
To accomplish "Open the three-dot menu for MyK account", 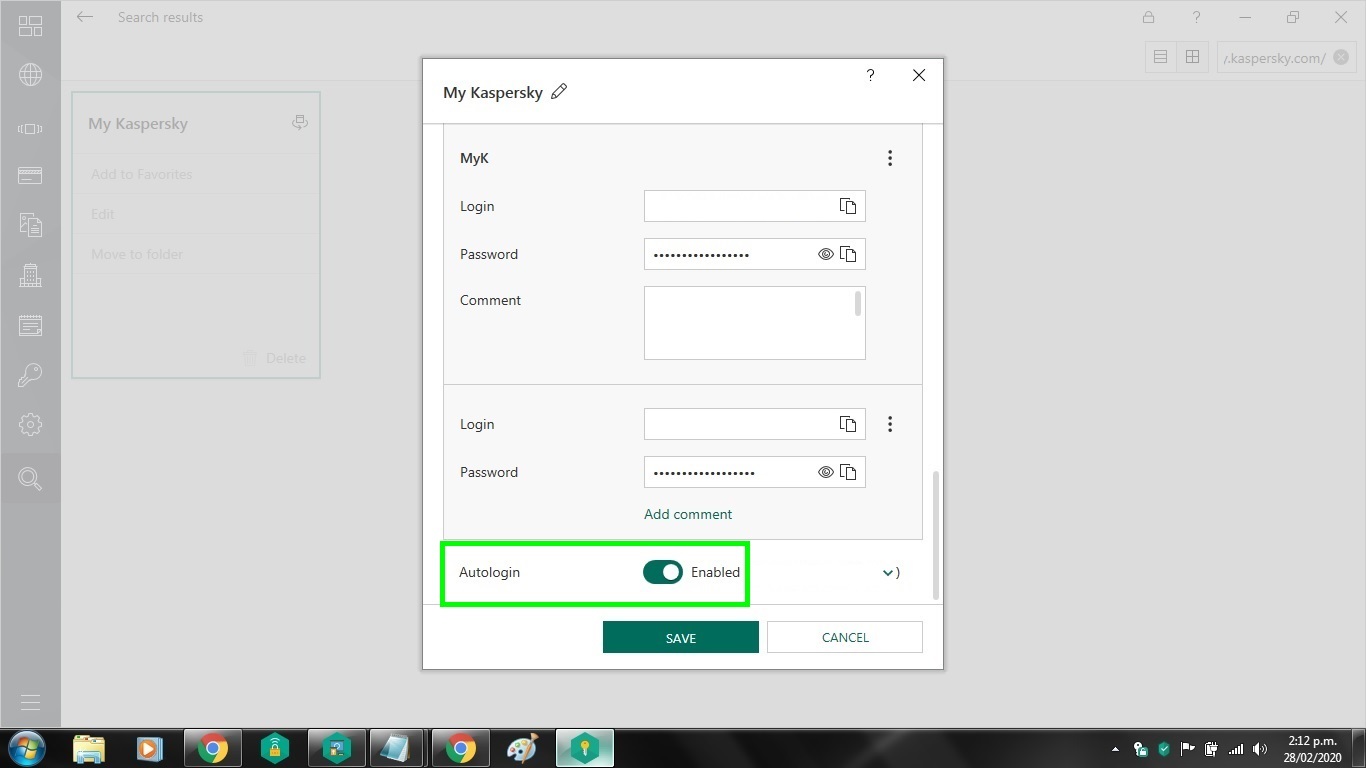I will tap(890, 158).
